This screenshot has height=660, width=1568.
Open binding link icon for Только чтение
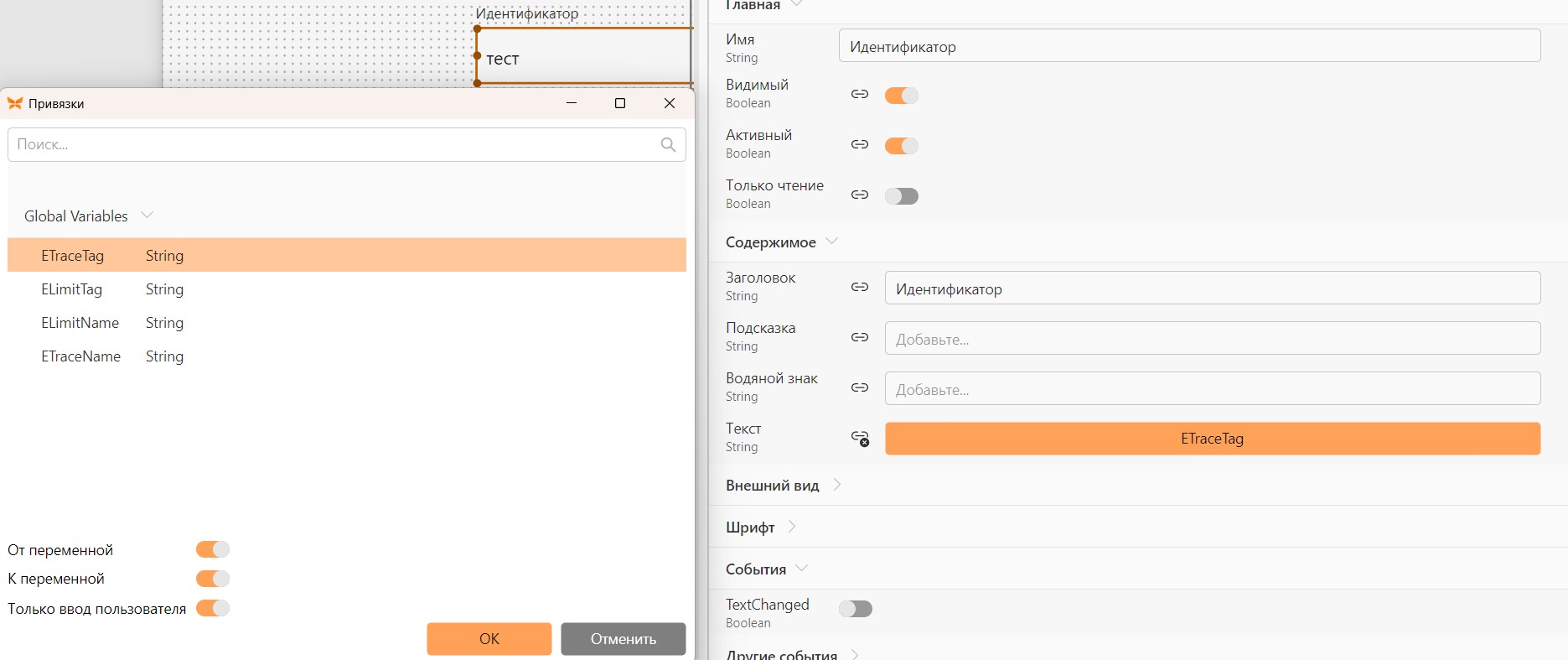(859, 195)
